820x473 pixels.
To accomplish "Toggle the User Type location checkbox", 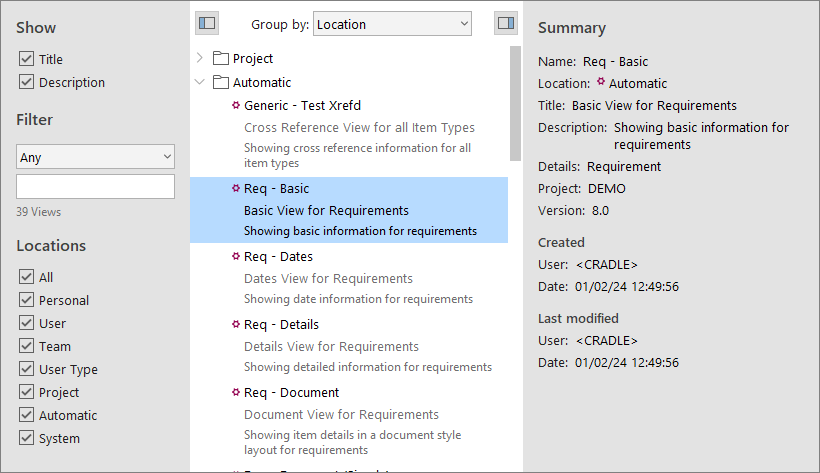I will click(26, 369).
